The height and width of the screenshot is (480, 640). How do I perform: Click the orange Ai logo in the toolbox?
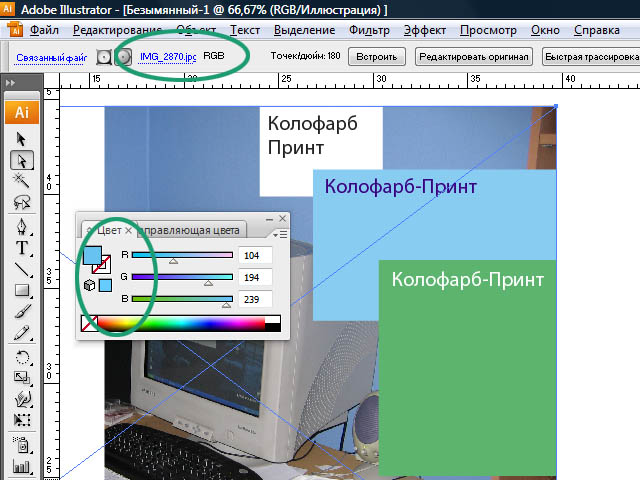click(22, 112)
